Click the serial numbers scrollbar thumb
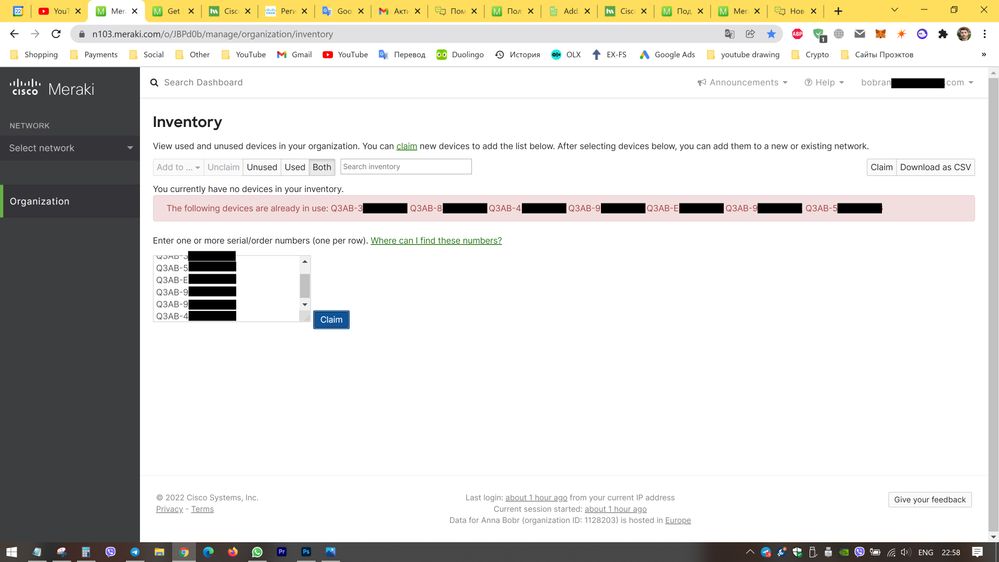Viewport: 999px width, 562px height. coord(305,285)
